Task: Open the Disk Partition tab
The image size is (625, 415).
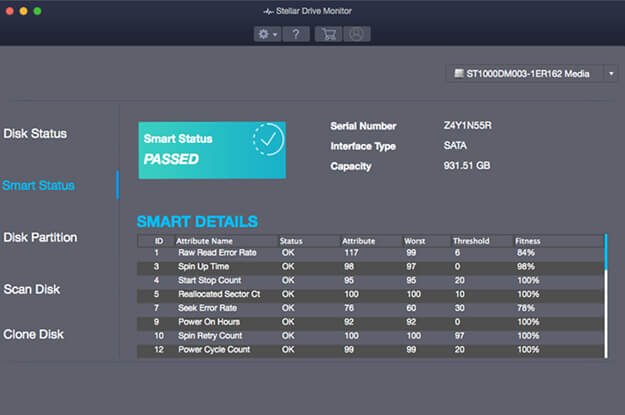Action: click(x=40, y=238)
